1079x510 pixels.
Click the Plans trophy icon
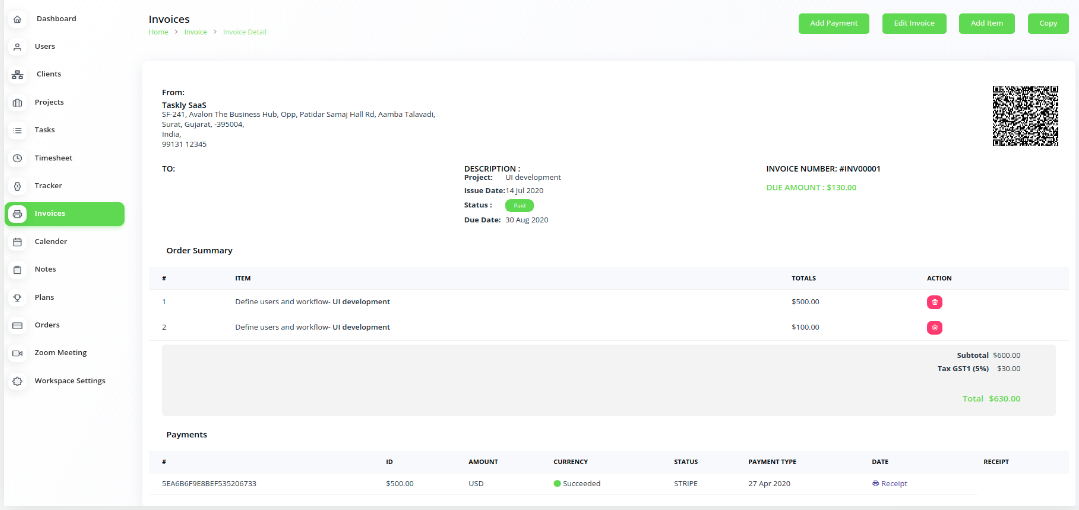pyautogui.click(x=17, y=298)
